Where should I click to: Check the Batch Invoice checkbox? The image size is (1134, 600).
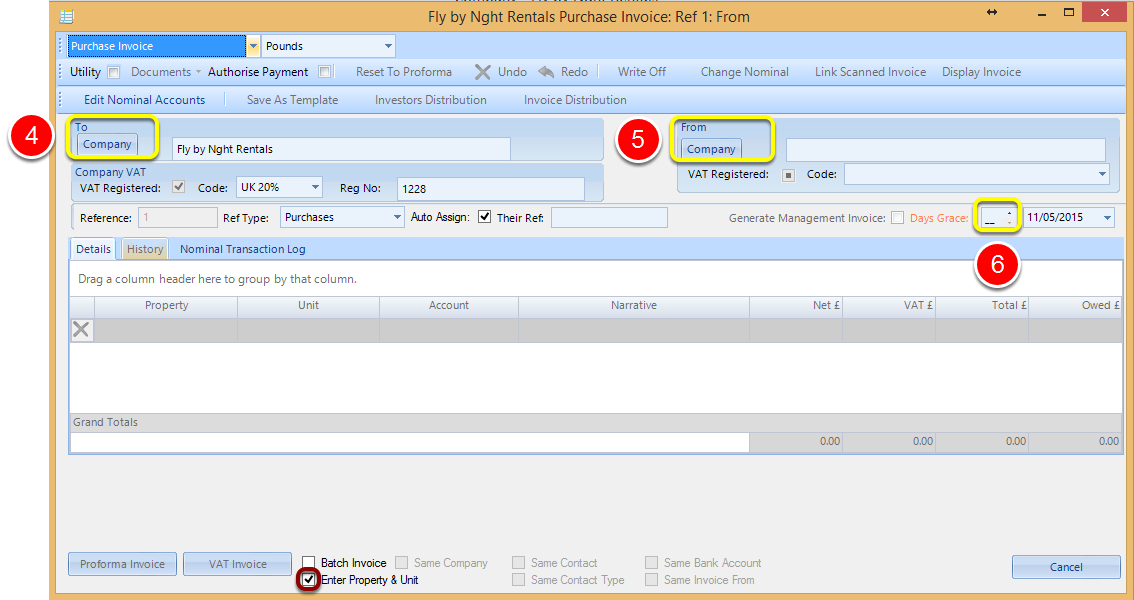309,562
